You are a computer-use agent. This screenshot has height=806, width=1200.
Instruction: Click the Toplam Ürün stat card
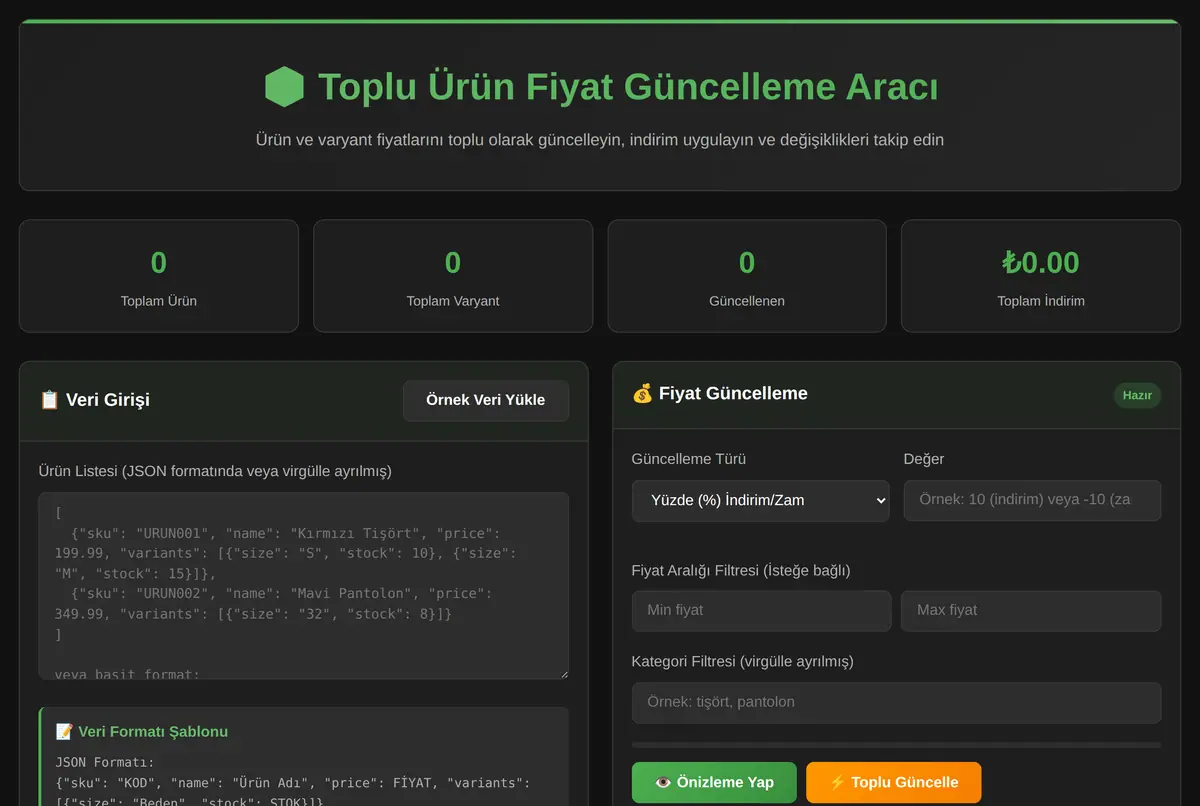click(159, 276)
